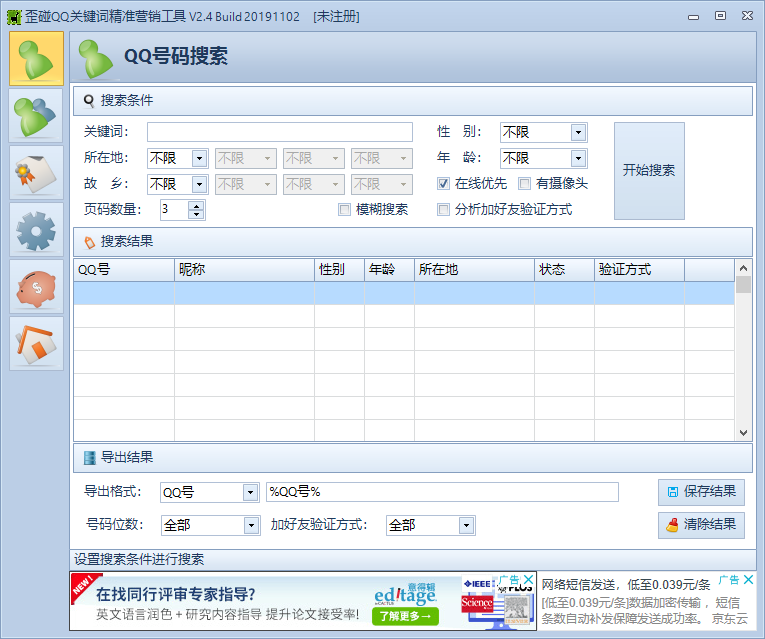Click the app icon in title bar
The image size is (765, 639).
(x=14, y=17)
